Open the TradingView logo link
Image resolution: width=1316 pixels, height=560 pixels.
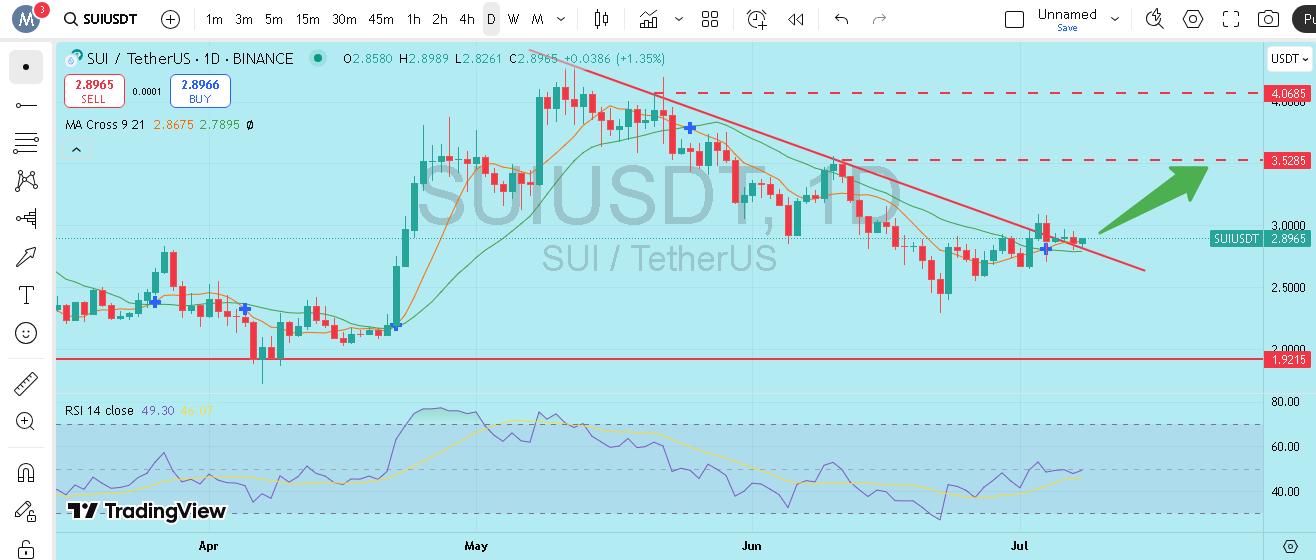click(x=147, y=511)
